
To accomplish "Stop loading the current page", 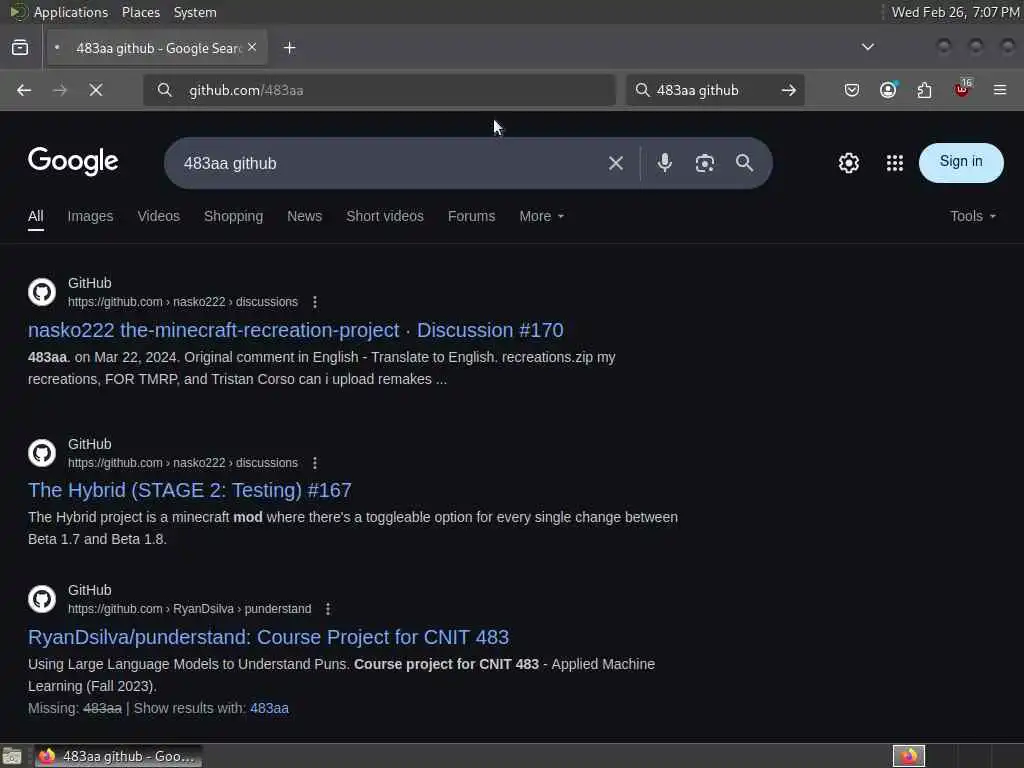I will [x=96, y=90].
